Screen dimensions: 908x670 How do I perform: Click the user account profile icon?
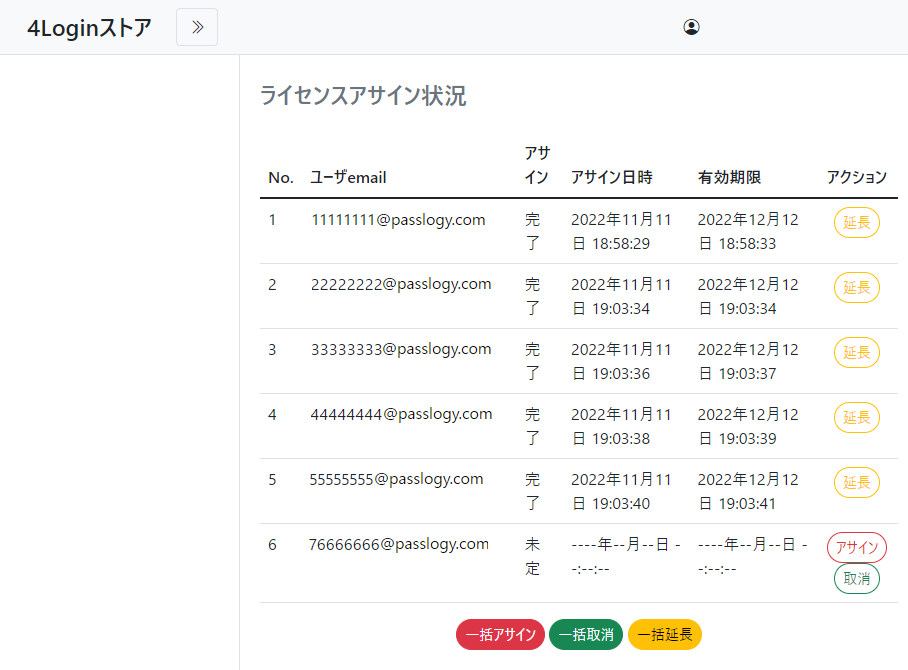click(x=691, y=27)
